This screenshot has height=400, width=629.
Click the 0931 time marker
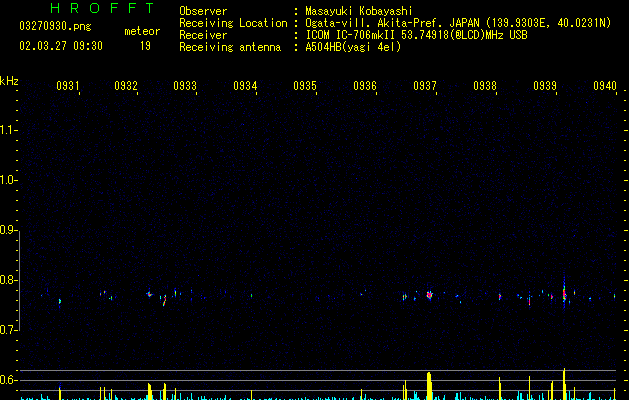(x=67, y=86)
